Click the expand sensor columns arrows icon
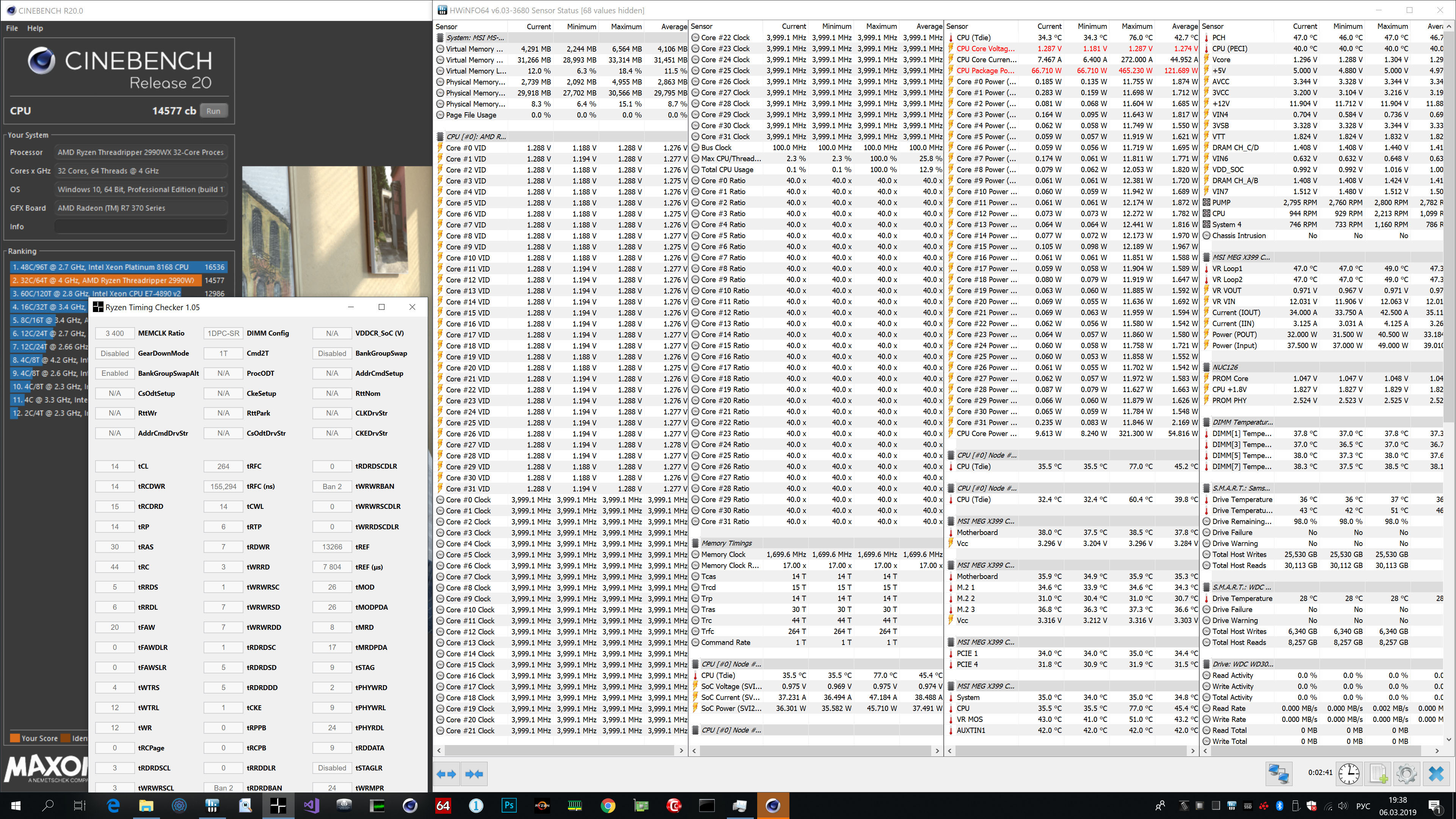This screenshot has width=1456, height=819. coord(447,774)
